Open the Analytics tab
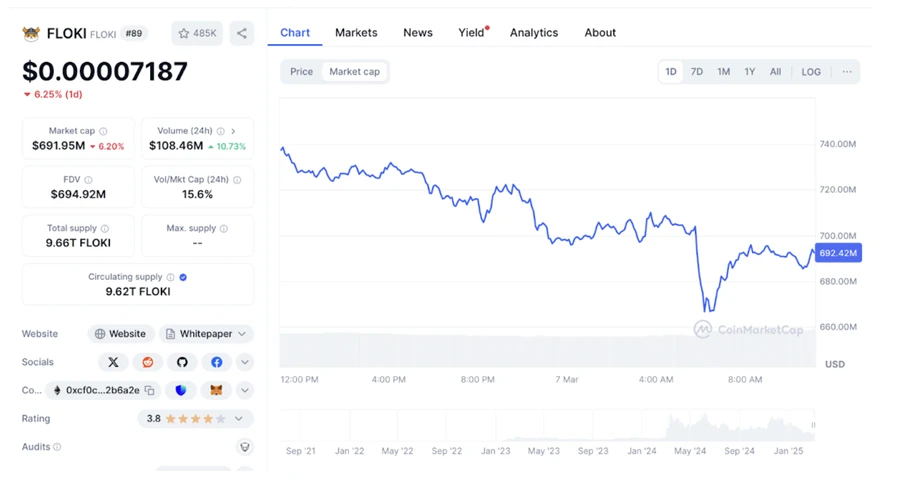The image size is (920, 483). click(x=534, y=33)
